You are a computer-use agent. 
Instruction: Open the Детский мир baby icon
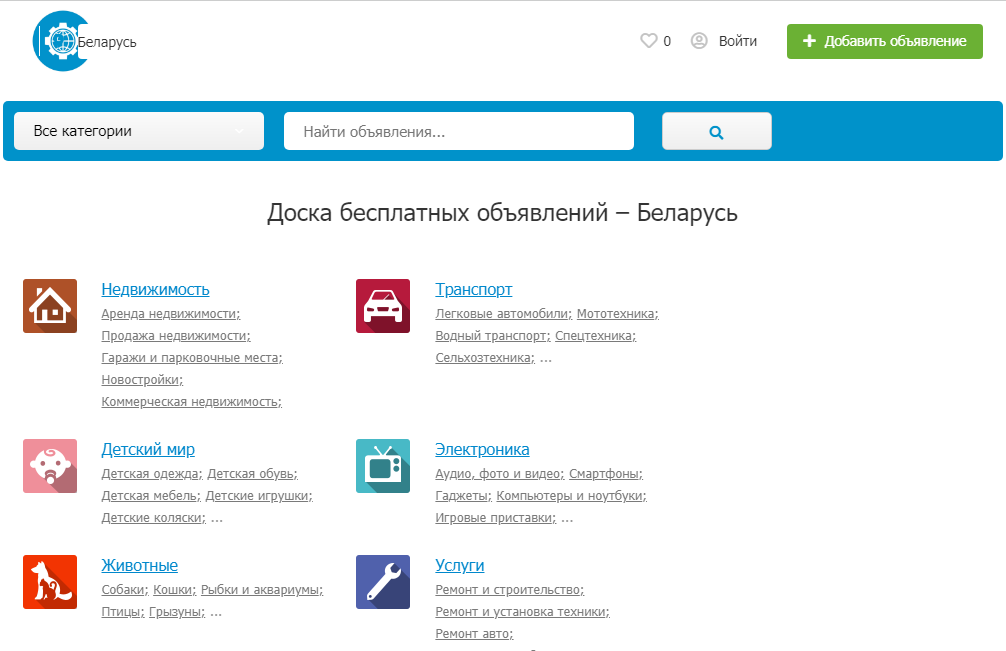[x=50, y=466]
